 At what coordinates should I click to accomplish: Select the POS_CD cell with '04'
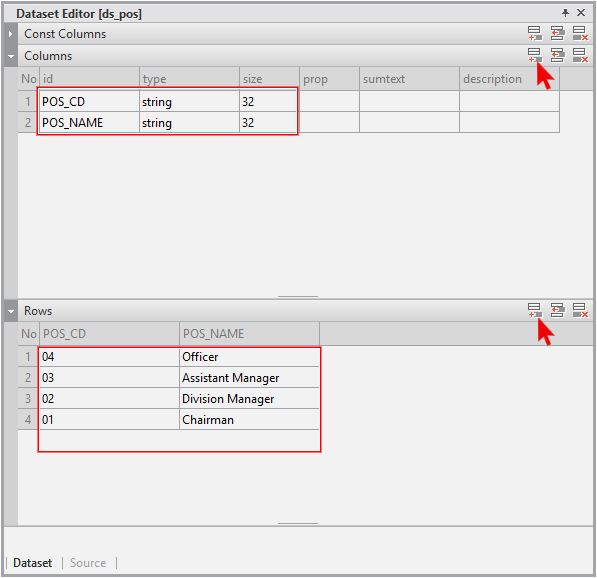pos(109,356)
